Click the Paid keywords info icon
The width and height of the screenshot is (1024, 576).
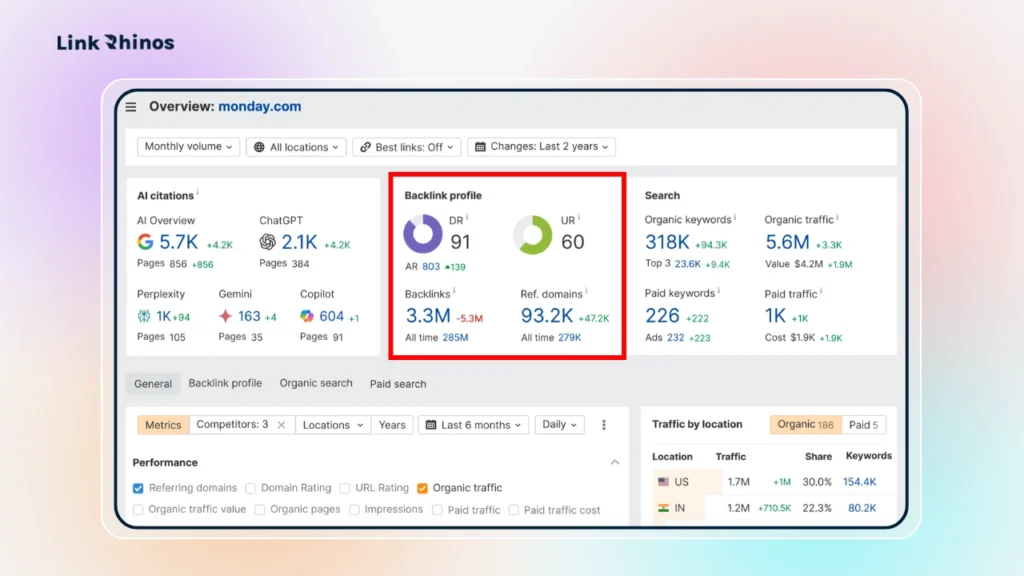click(x=719, y=291)
